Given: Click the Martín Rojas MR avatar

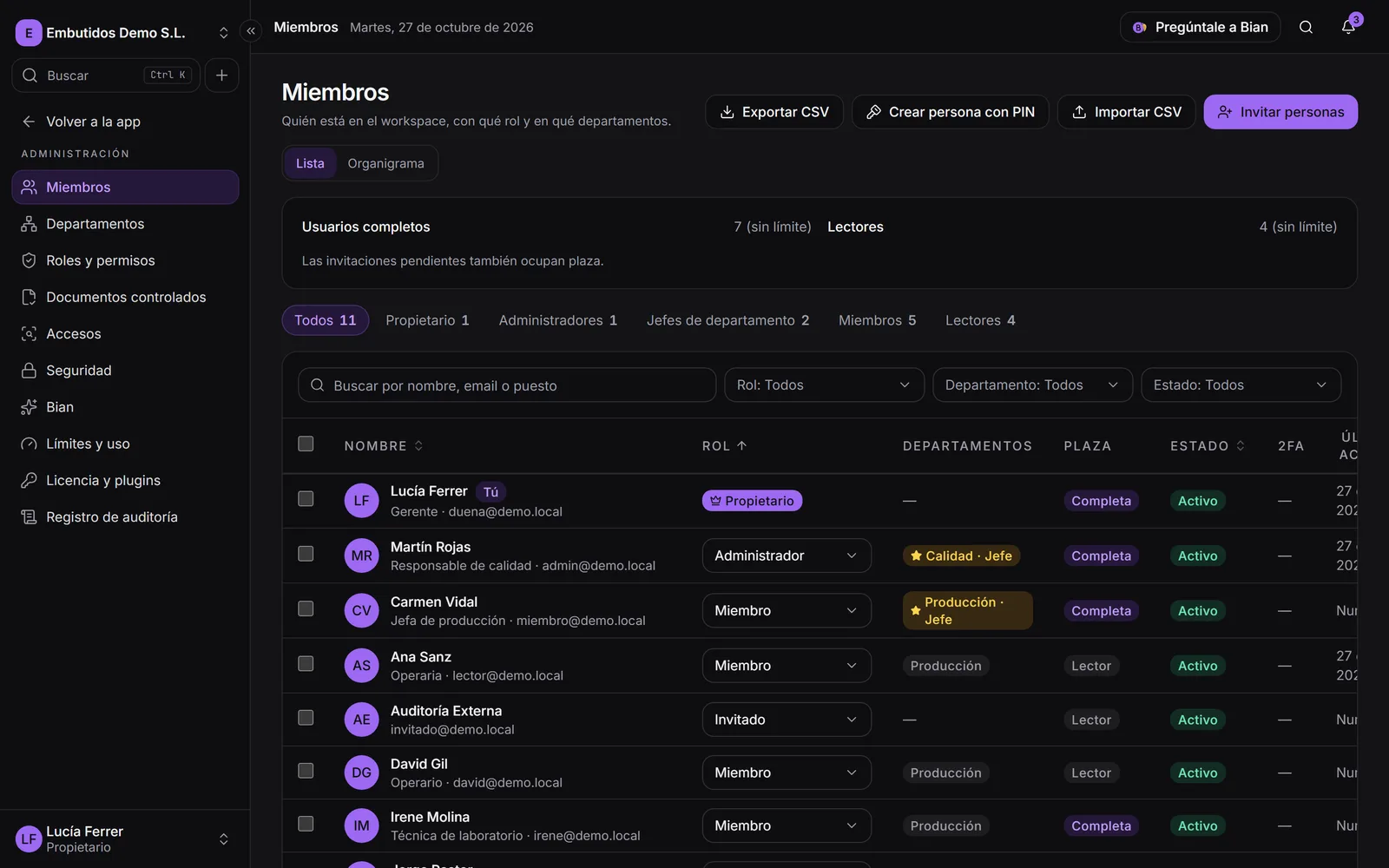Looking at the screenshot, I should pyautogui.click(x=361, y=556).
